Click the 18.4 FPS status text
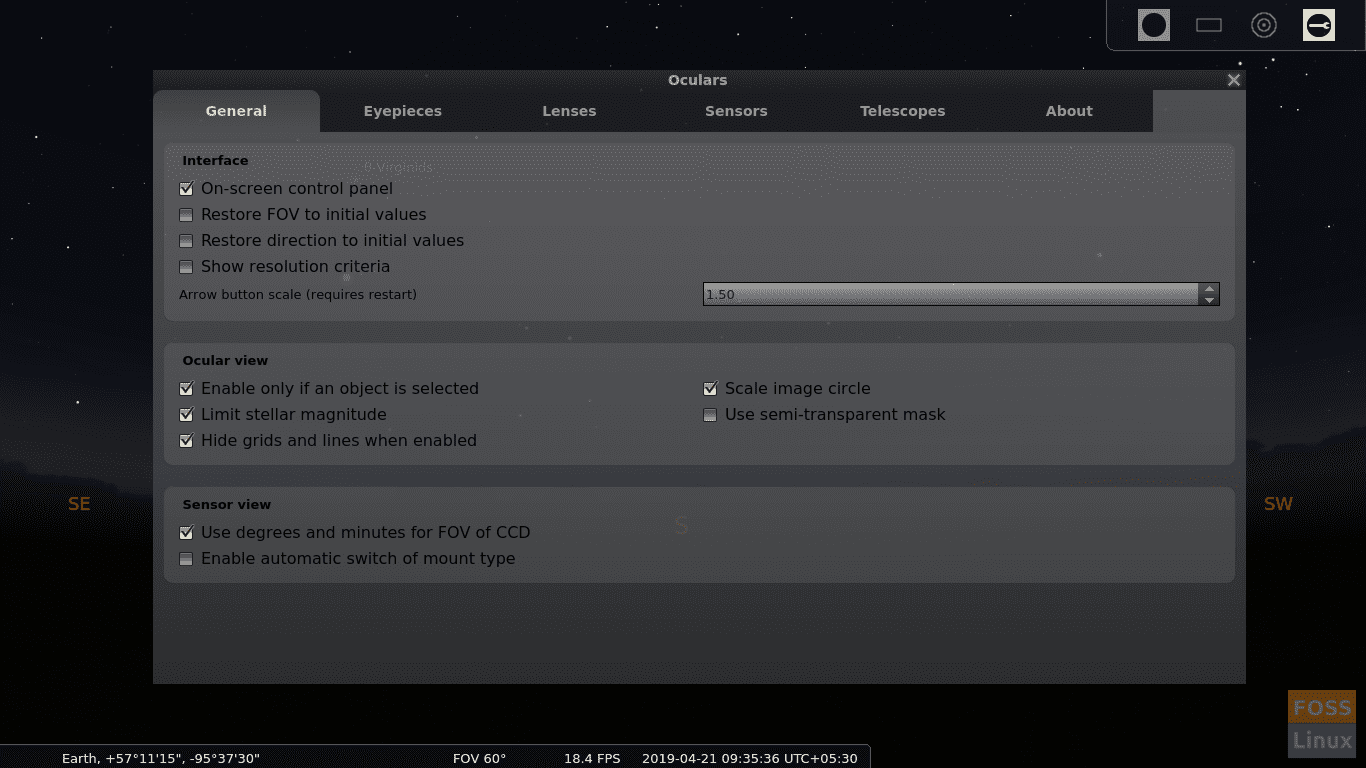This screenshot has width=1366, height=768. (x=592, y=758)
